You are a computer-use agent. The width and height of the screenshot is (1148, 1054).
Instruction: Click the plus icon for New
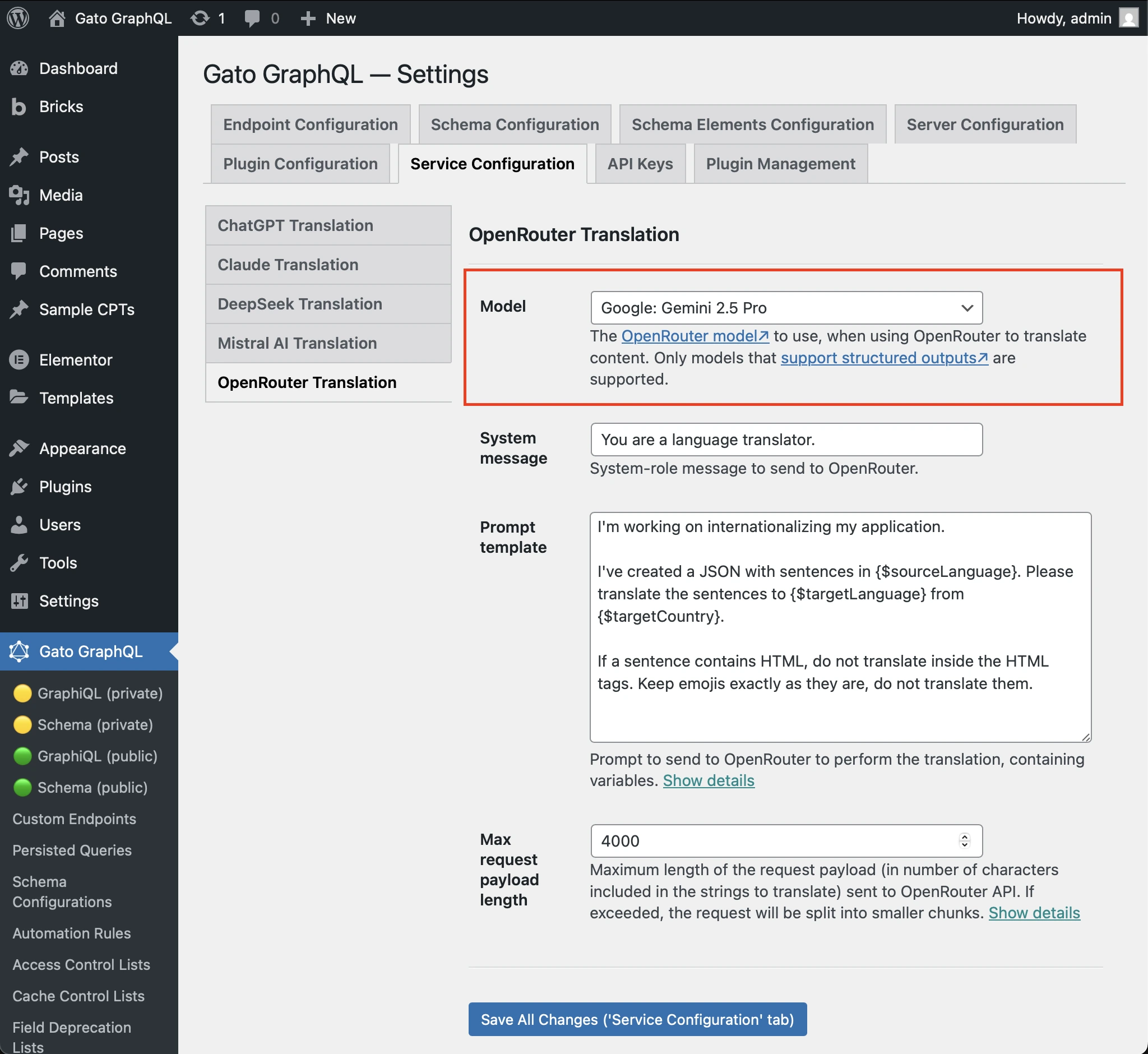[308, 19]
